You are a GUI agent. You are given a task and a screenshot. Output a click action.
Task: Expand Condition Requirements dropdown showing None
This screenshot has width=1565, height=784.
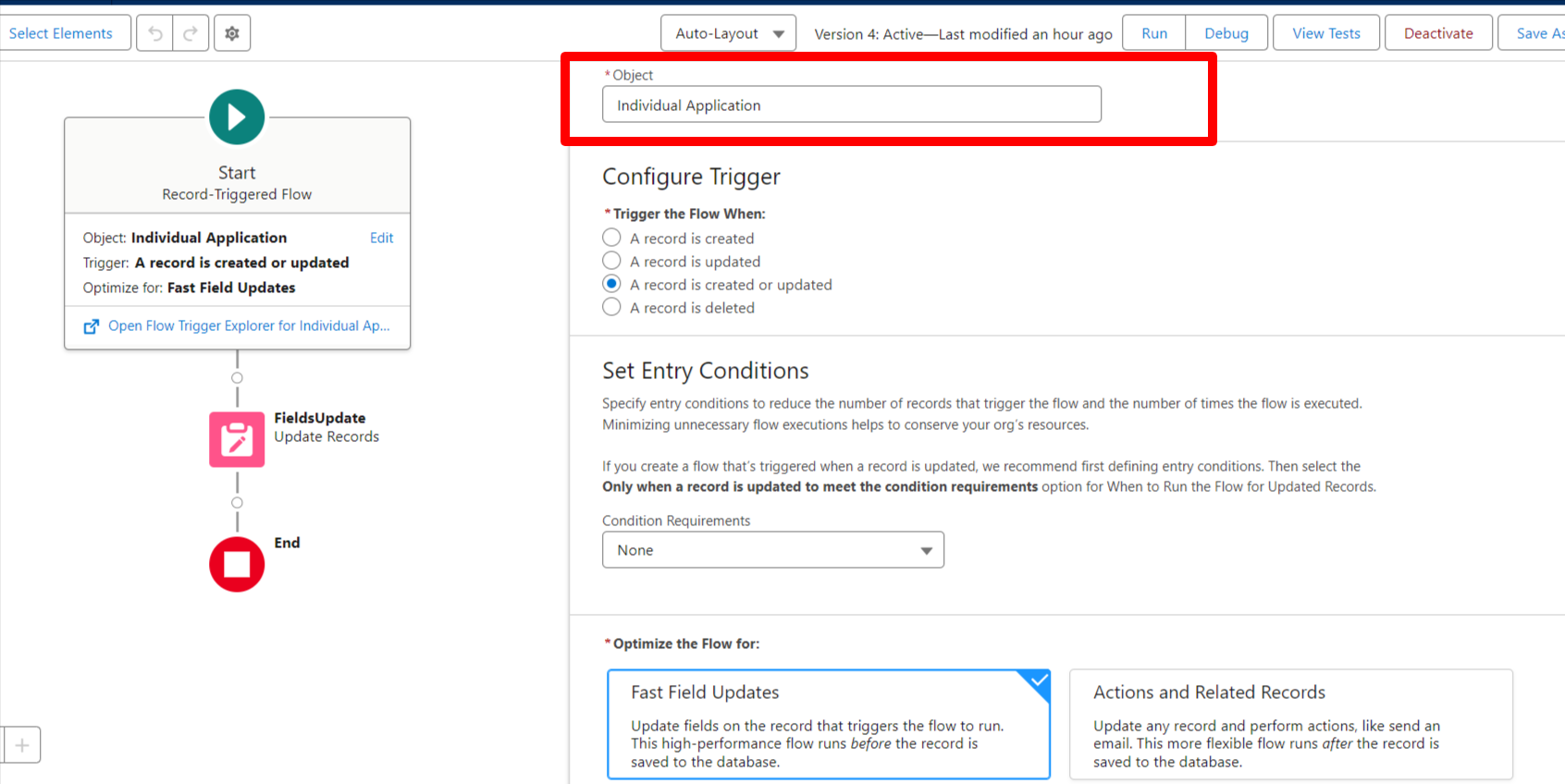772,550
